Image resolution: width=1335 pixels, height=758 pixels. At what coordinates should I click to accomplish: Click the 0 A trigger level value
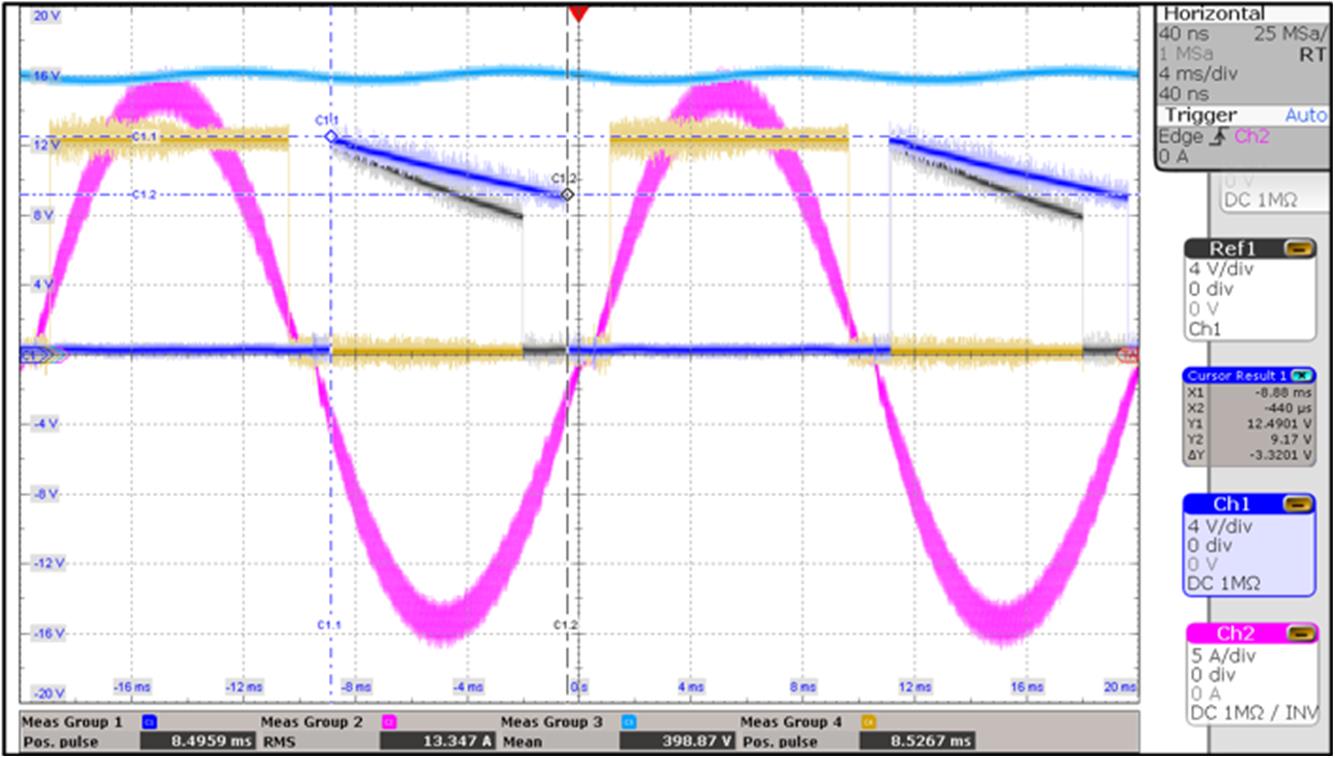coord(1174,157)
